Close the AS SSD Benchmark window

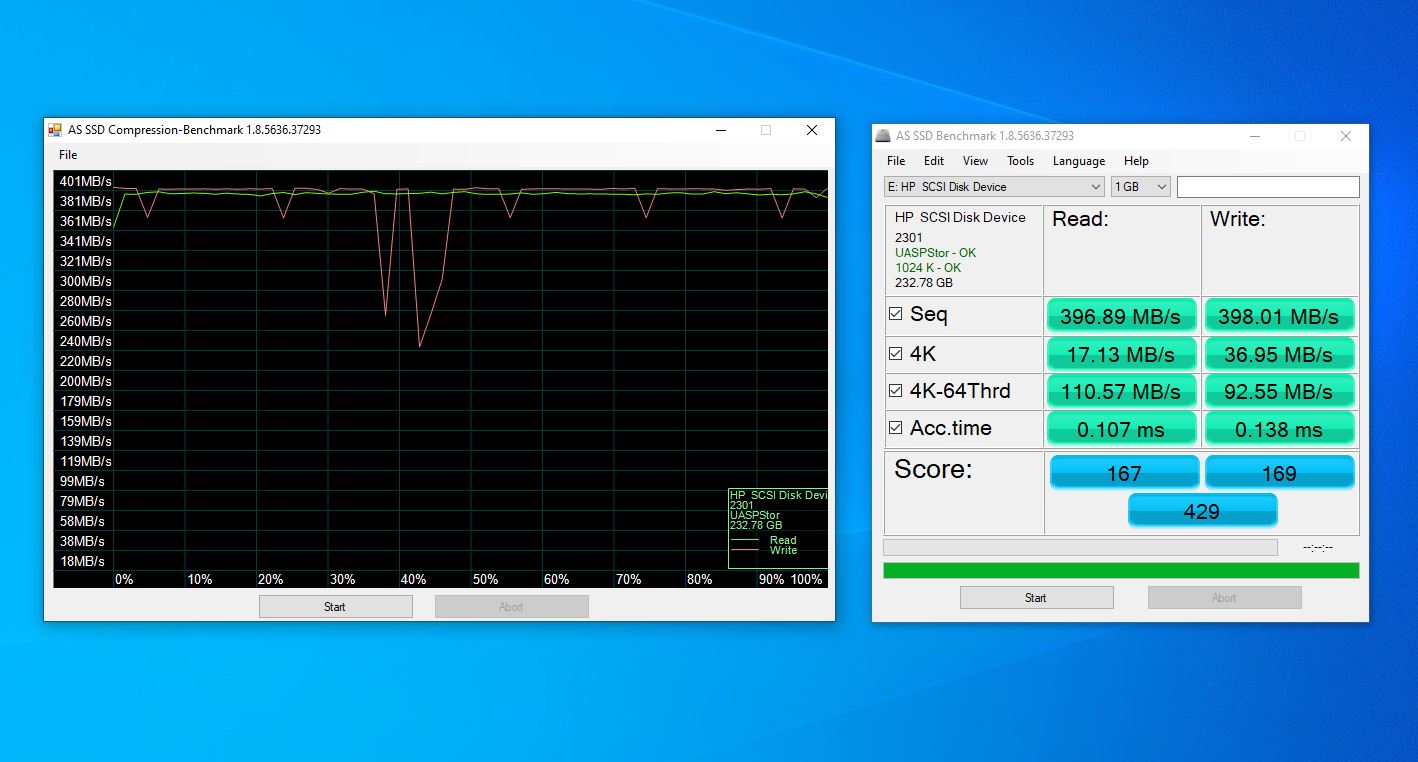[x=1346, y=136]
